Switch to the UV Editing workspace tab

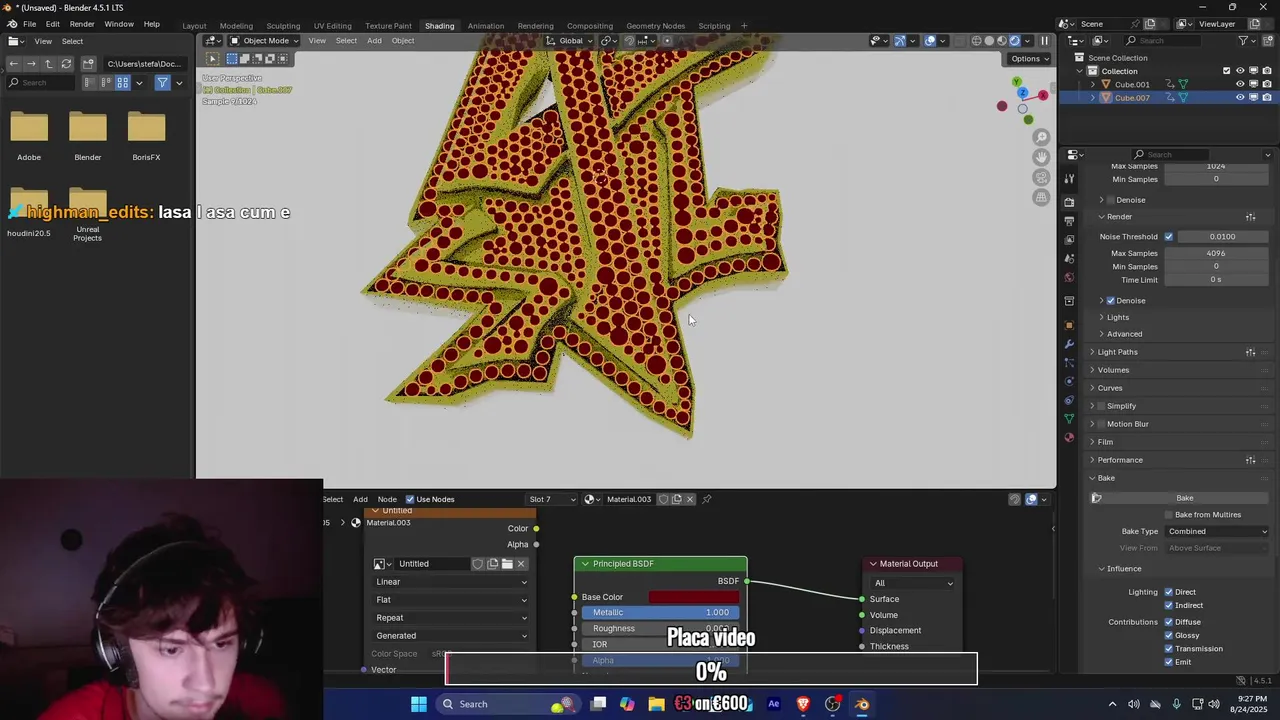[x=332, y=25]
